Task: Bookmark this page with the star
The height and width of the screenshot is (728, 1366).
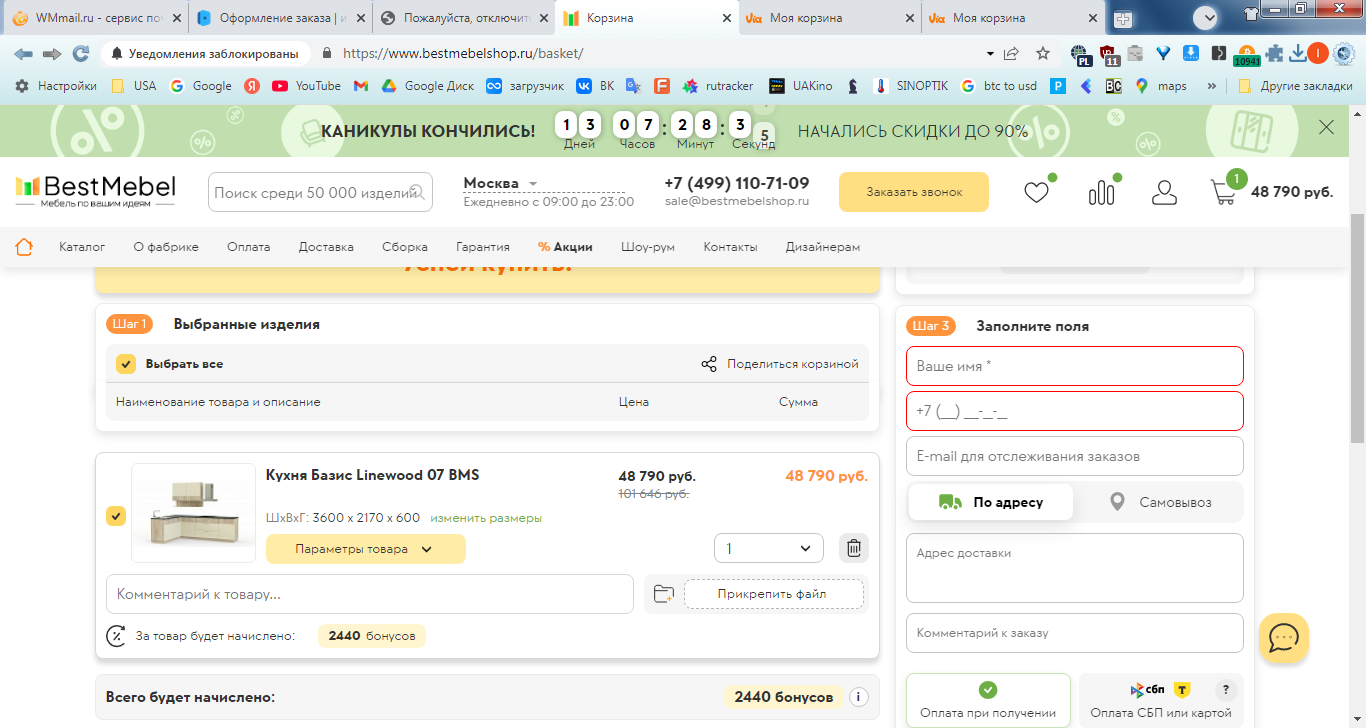Action: tap(1043, 53)
